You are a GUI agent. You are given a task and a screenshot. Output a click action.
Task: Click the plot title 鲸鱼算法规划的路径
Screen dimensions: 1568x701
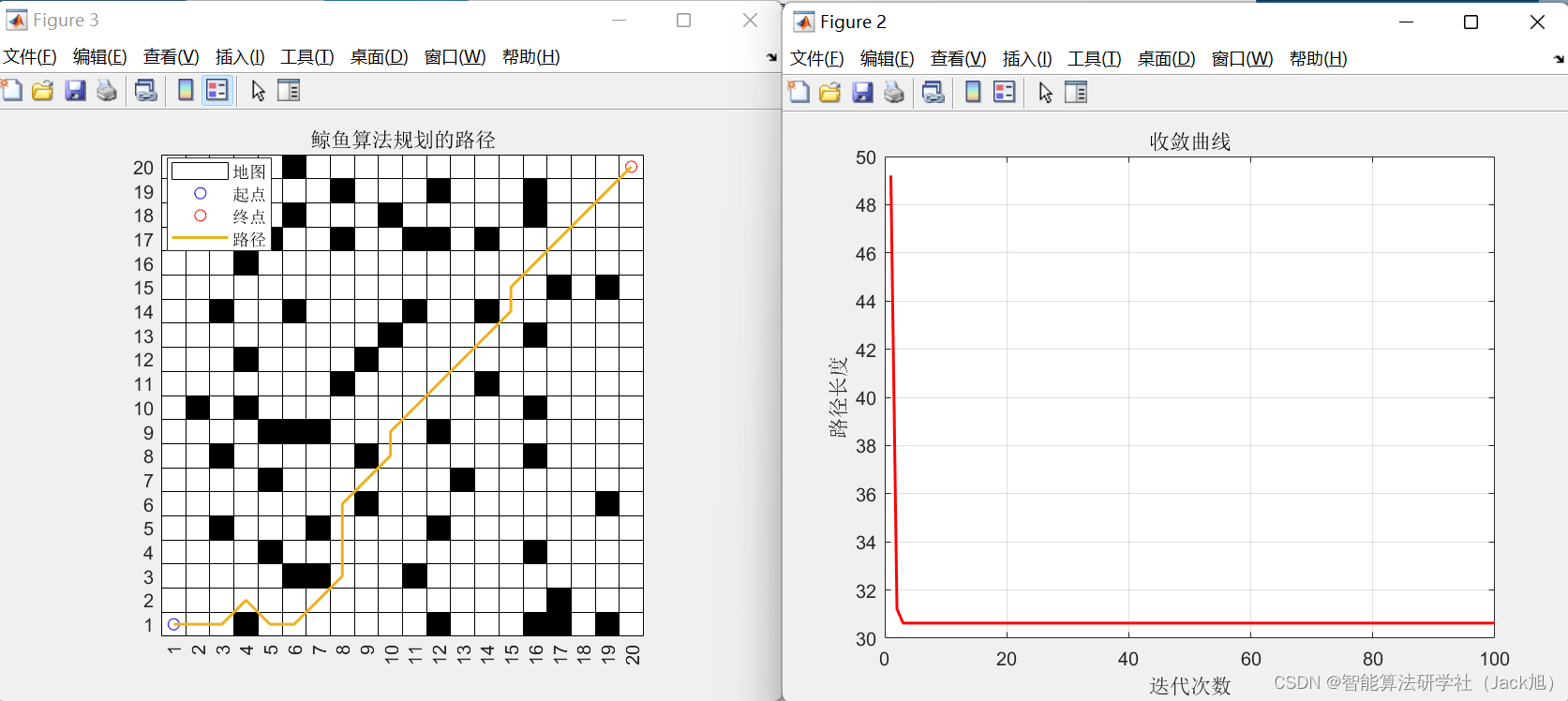tap(403, 140)
